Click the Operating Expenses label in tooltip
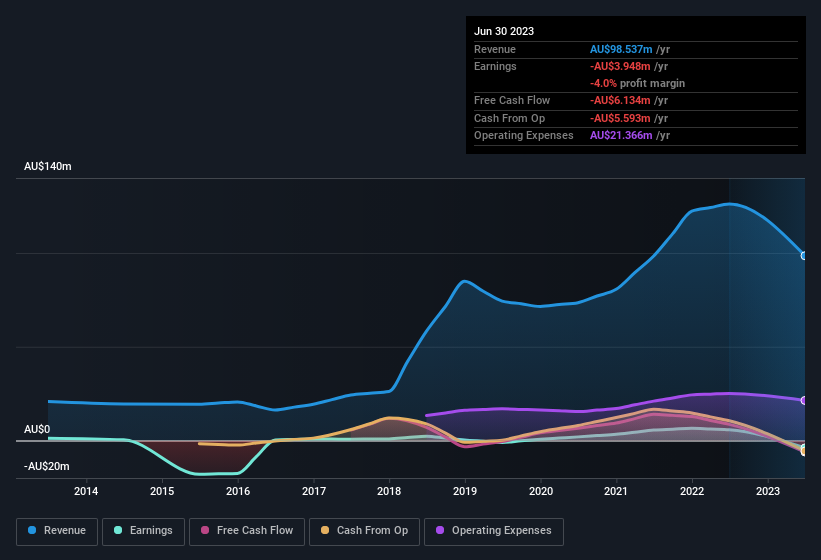The image size is (821, 560). (x=524, y=136)
